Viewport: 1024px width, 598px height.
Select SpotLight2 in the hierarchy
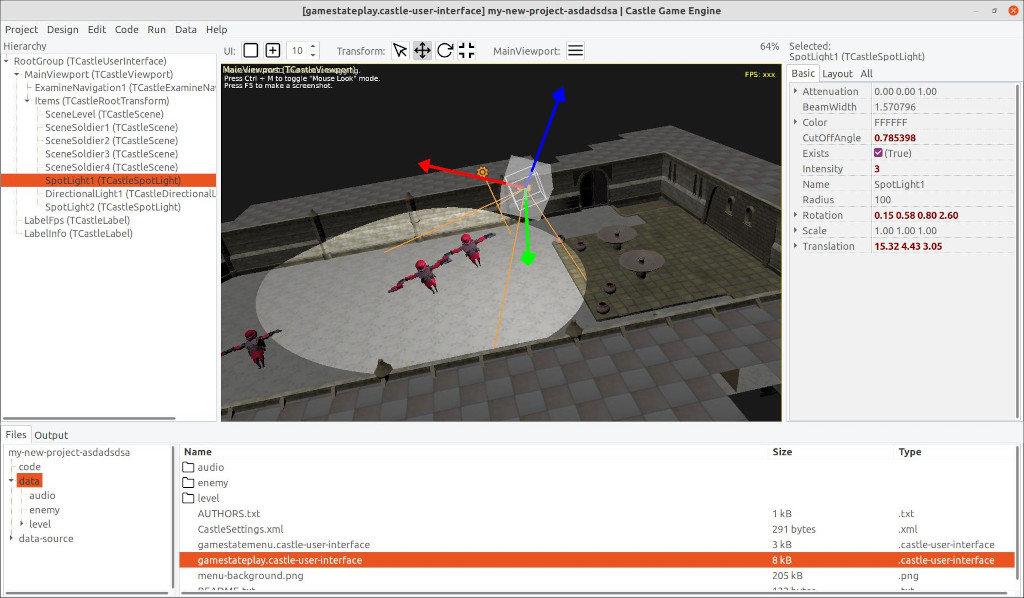pyautogui.click(x=113, y=206)
